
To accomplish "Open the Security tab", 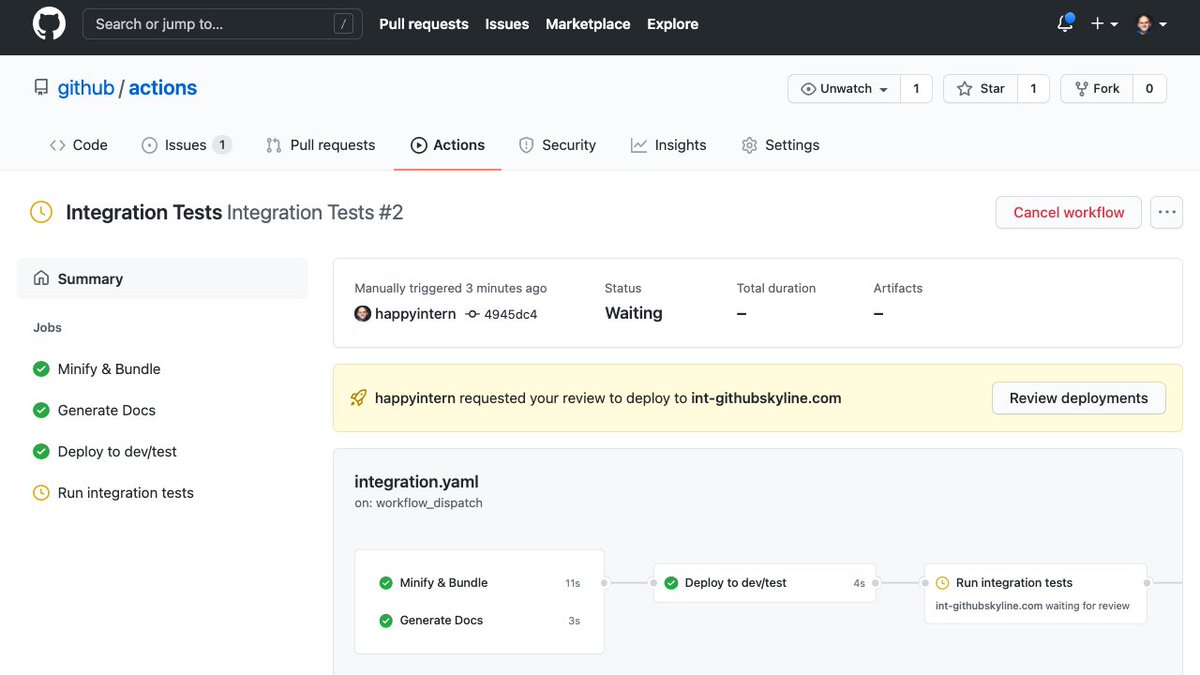I will coord(557,145).
